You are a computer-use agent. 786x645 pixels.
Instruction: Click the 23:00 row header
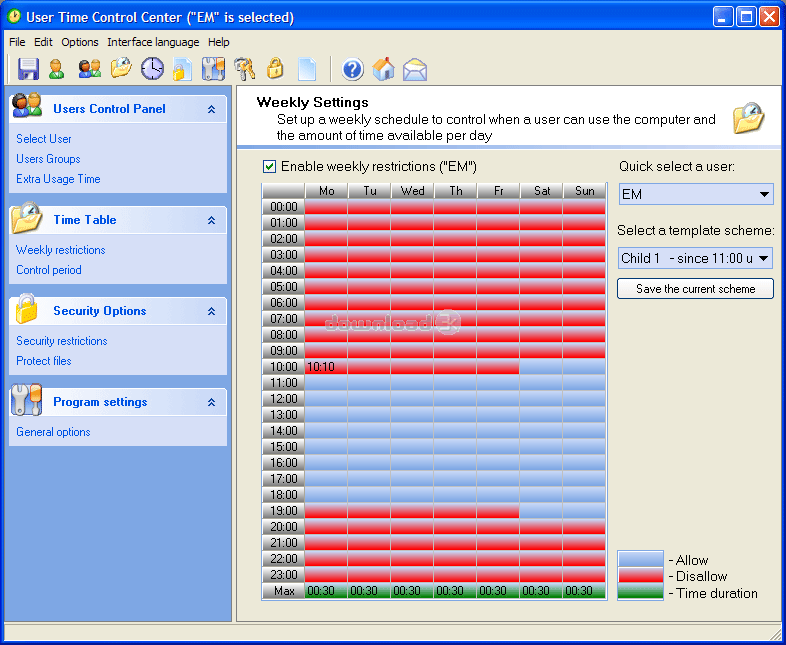coord(283,575)
